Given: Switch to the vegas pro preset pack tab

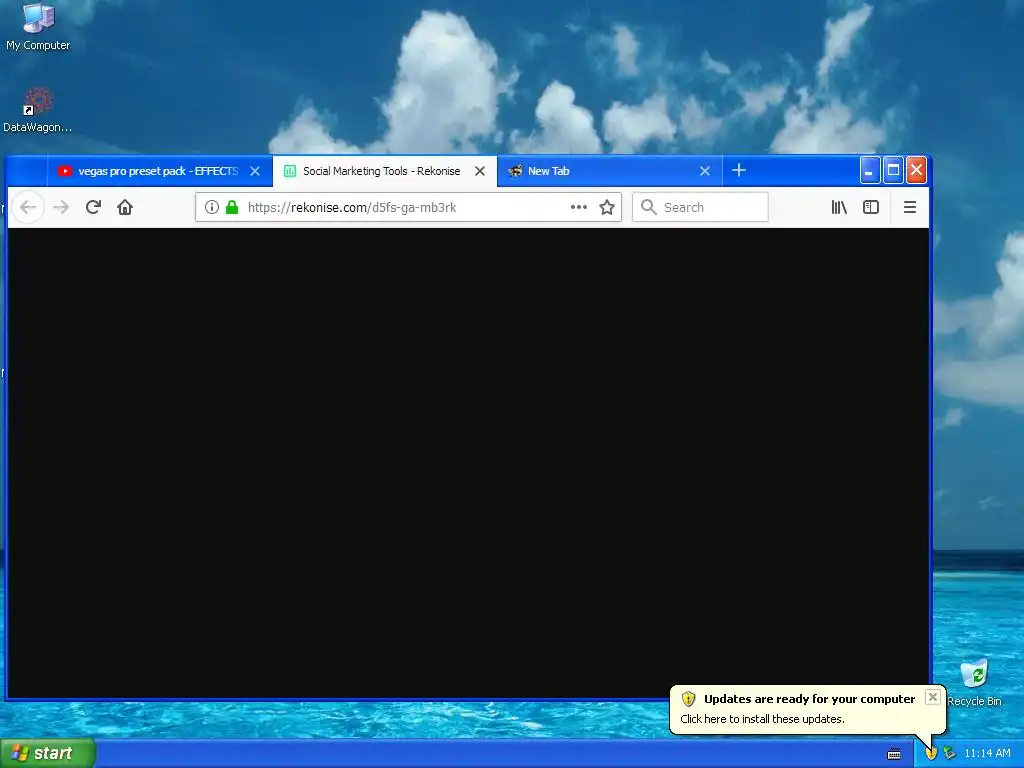Looking at the screenshot, I should tap(158, 171).
